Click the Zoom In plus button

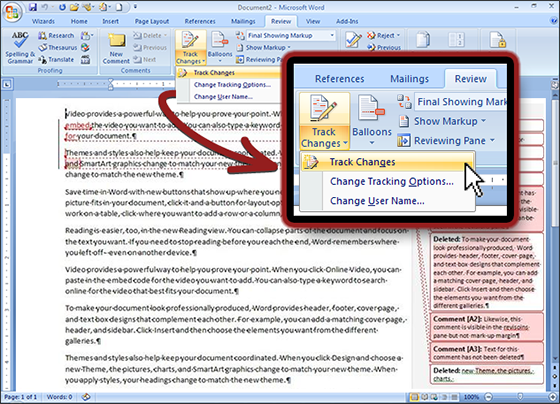[x=553, y=397]
